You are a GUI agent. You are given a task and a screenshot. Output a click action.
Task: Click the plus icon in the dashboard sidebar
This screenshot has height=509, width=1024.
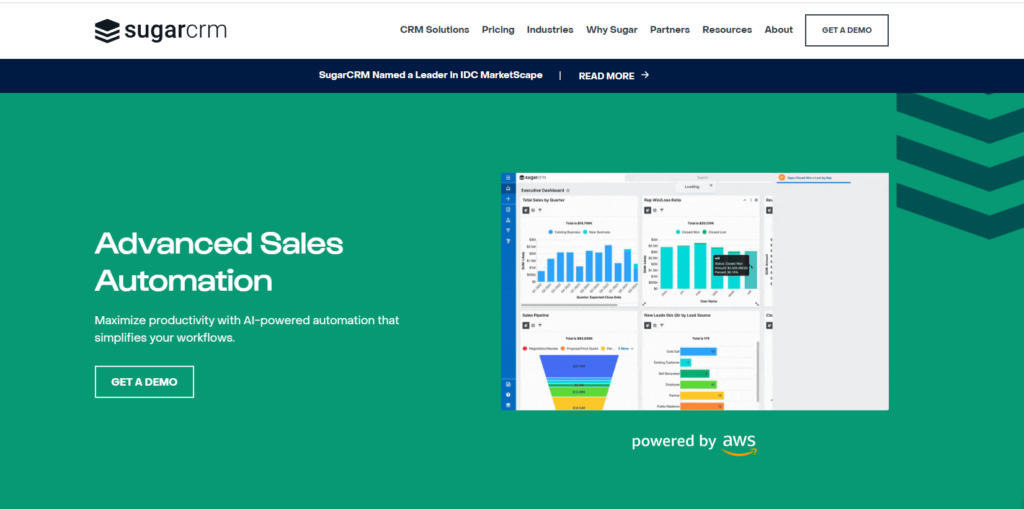pyautogui.click(x=508, y=199)
